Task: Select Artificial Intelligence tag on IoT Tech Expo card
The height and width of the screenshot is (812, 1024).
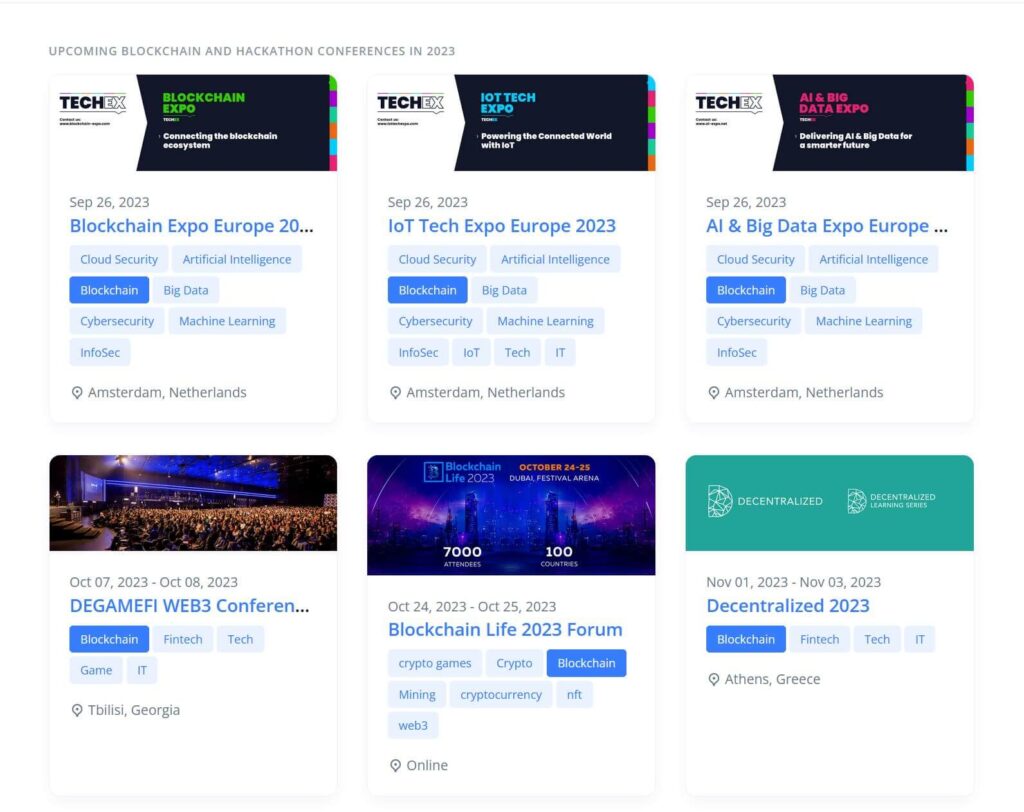Action: pyautogui.click(x=555, y=259)
